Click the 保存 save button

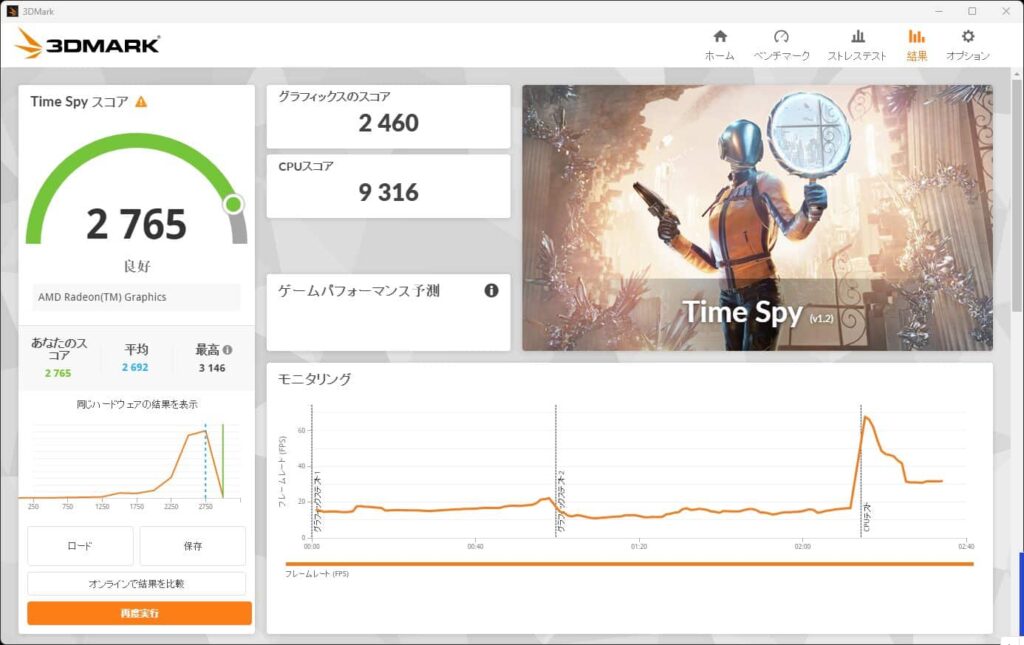click(193, 546)
